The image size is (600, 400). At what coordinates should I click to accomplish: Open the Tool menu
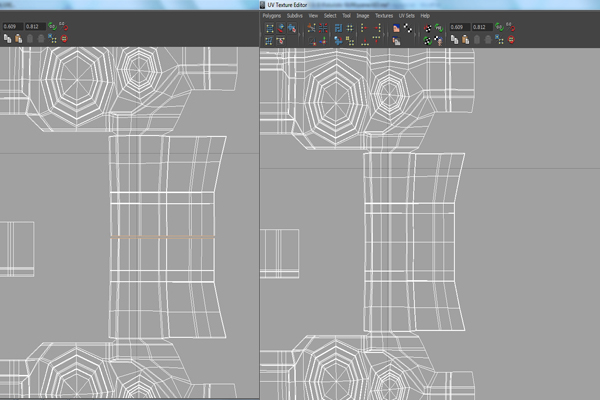point(346,16)
